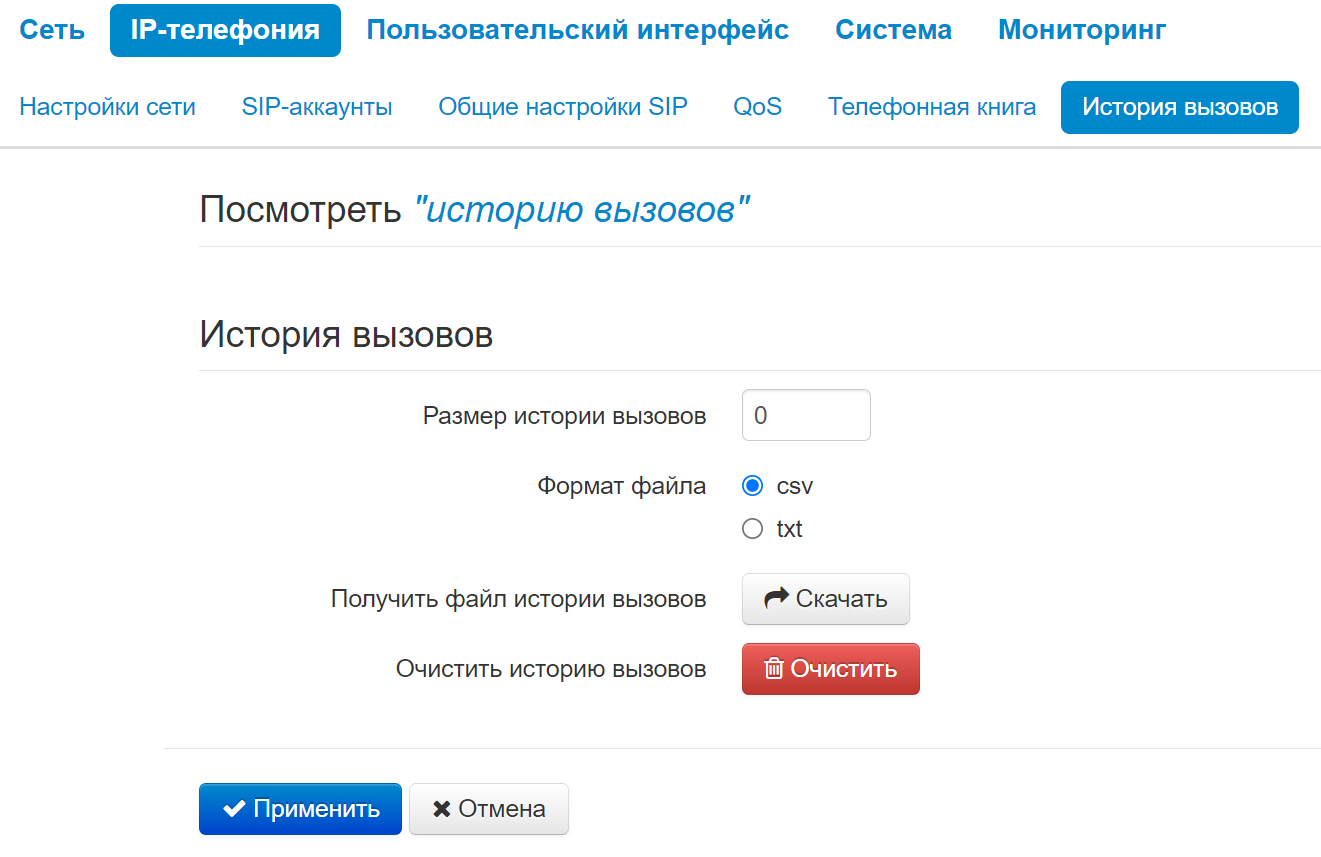Open the Телефонная книга subtab

pyautogui.click(x=931, y=107)
